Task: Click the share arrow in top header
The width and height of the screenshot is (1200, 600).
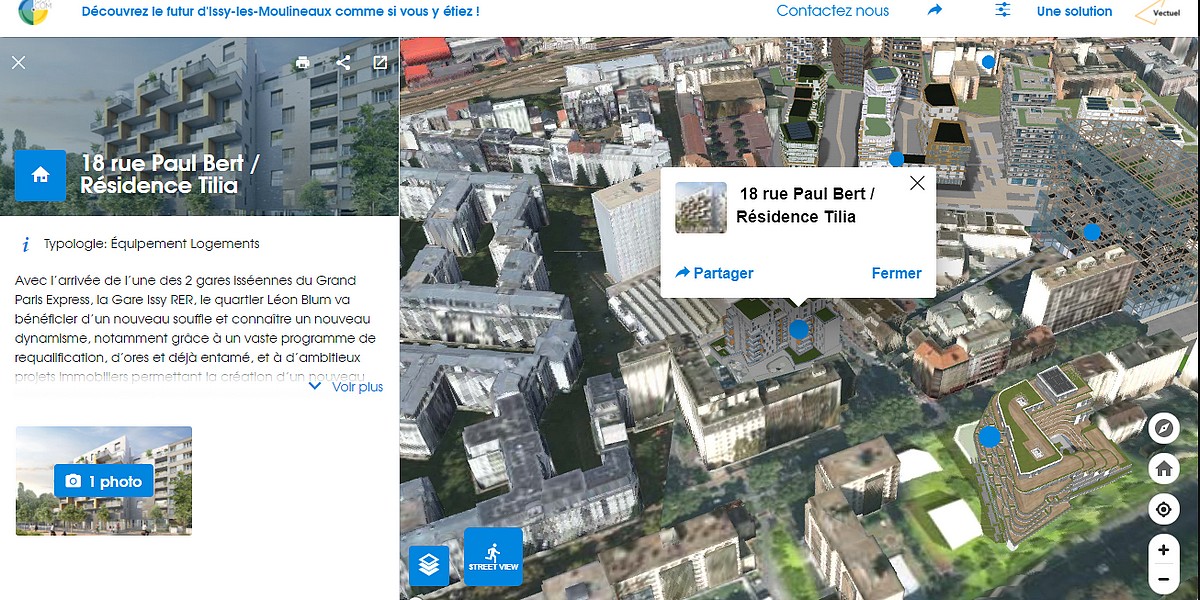Action: pyautogui.click(x=935, y=10)
